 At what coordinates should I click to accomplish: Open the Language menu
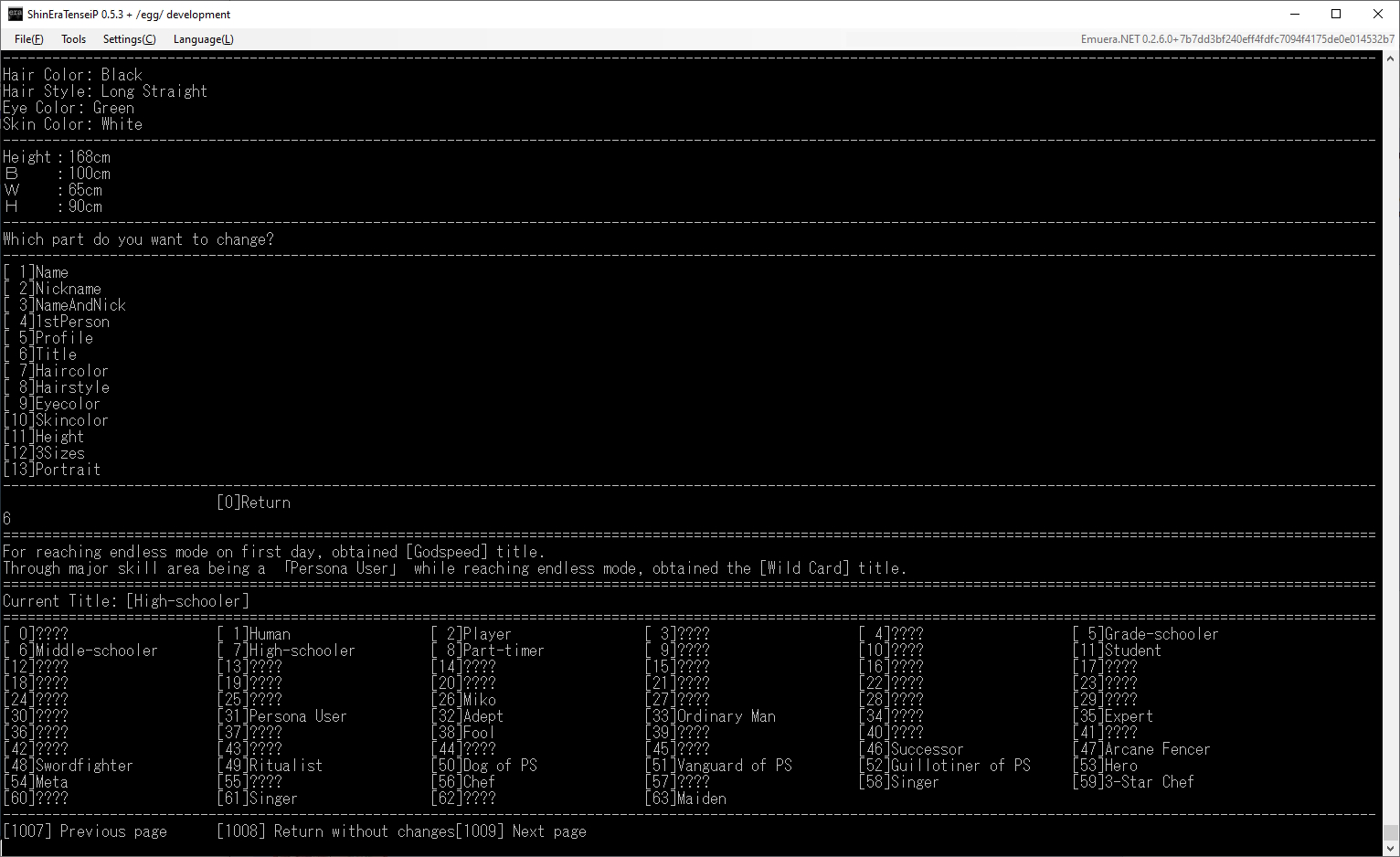point(203,39)
